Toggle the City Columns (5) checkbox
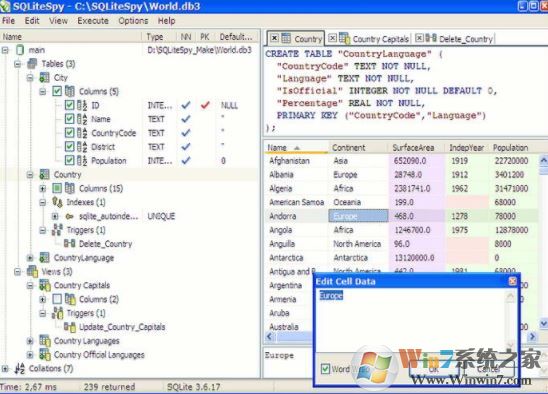The width and height of the screenshot is (548, 394). (x=57, y=92)
